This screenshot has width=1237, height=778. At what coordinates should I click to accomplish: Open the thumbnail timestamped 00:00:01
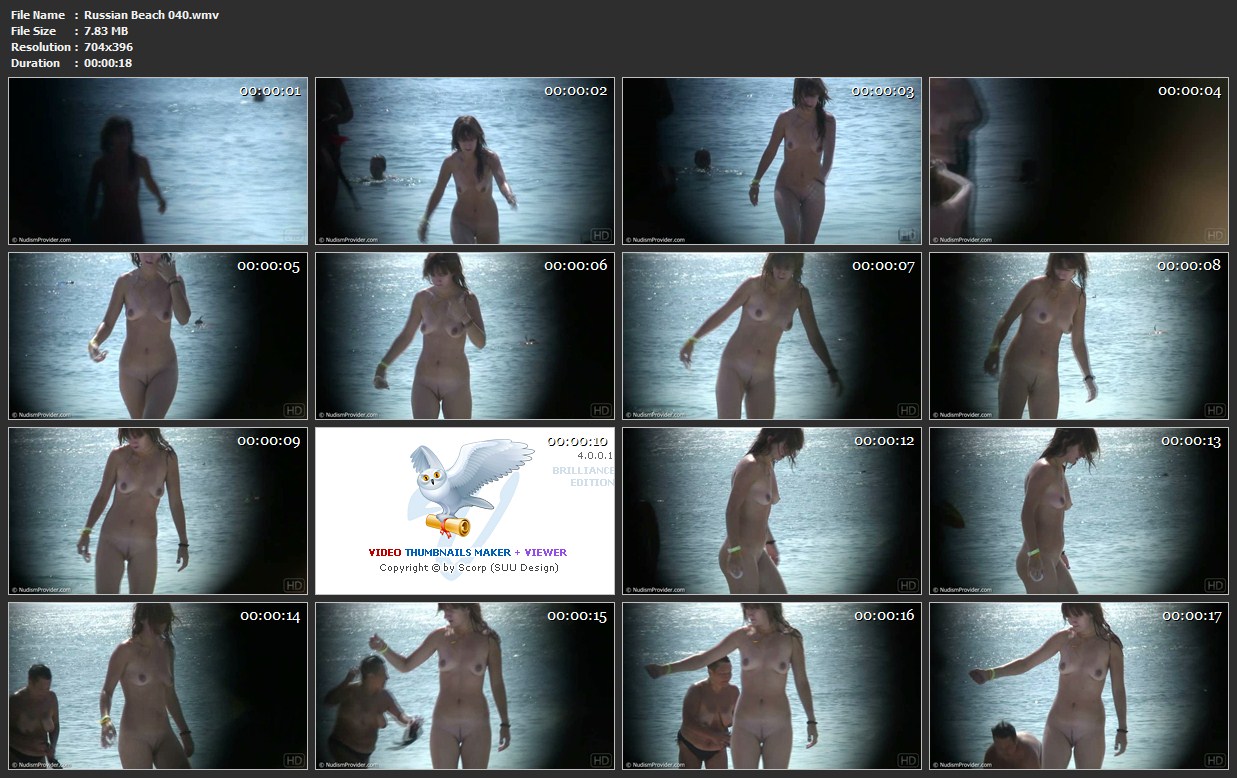pos(158,161)
